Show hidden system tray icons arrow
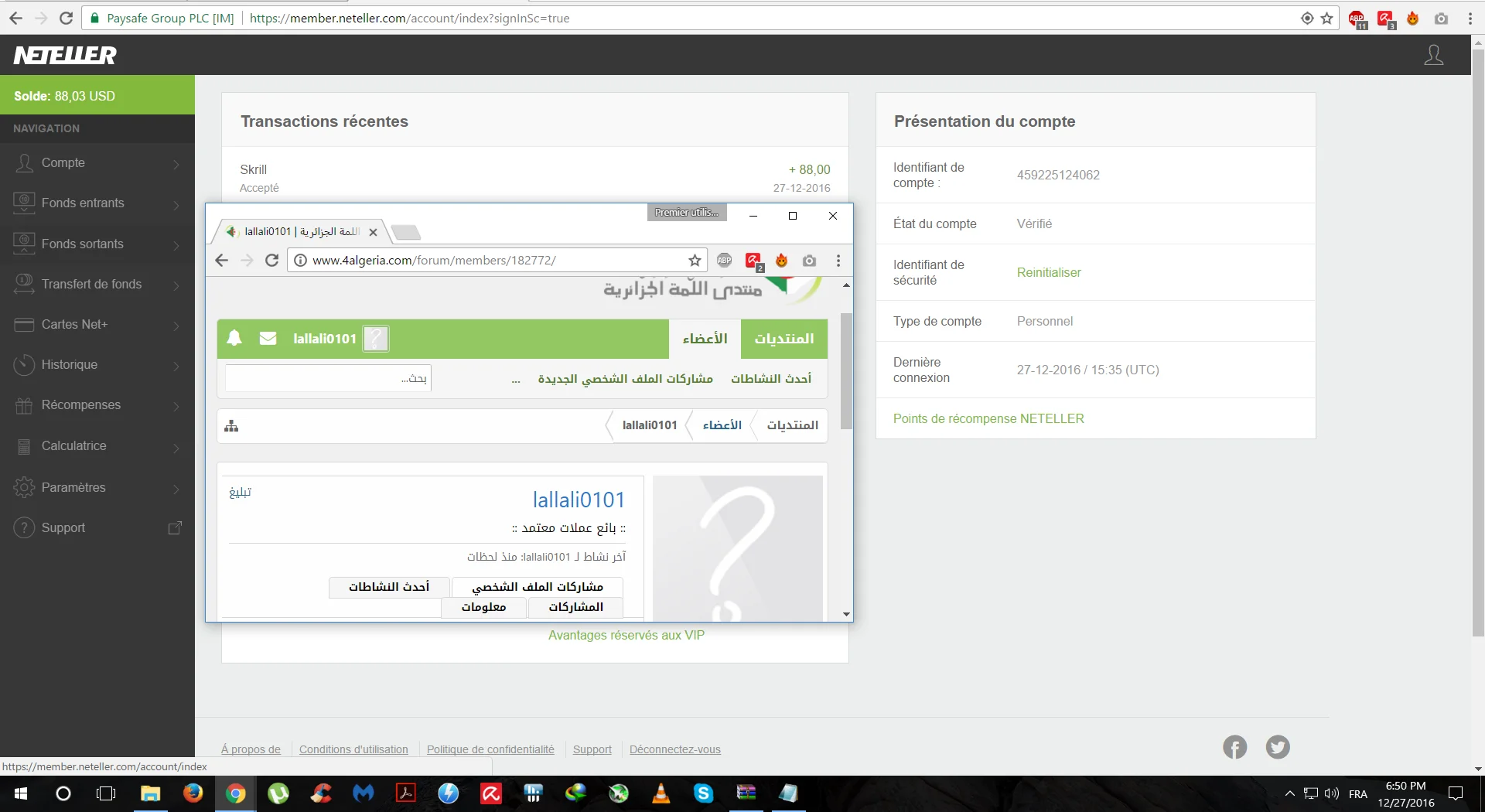1485x812 pixels. pos(1289,793)
